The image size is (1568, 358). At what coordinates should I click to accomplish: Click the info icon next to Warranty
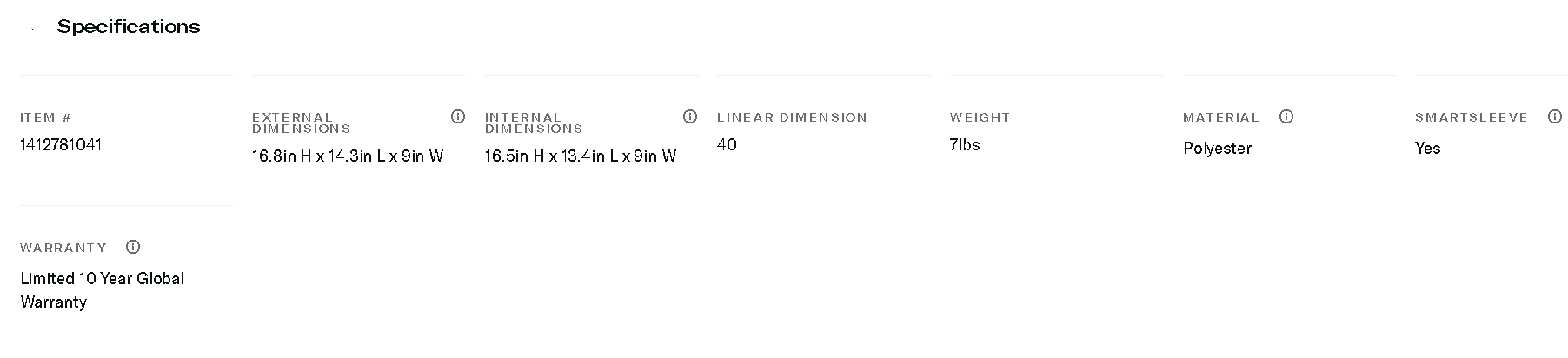[133, 247]
